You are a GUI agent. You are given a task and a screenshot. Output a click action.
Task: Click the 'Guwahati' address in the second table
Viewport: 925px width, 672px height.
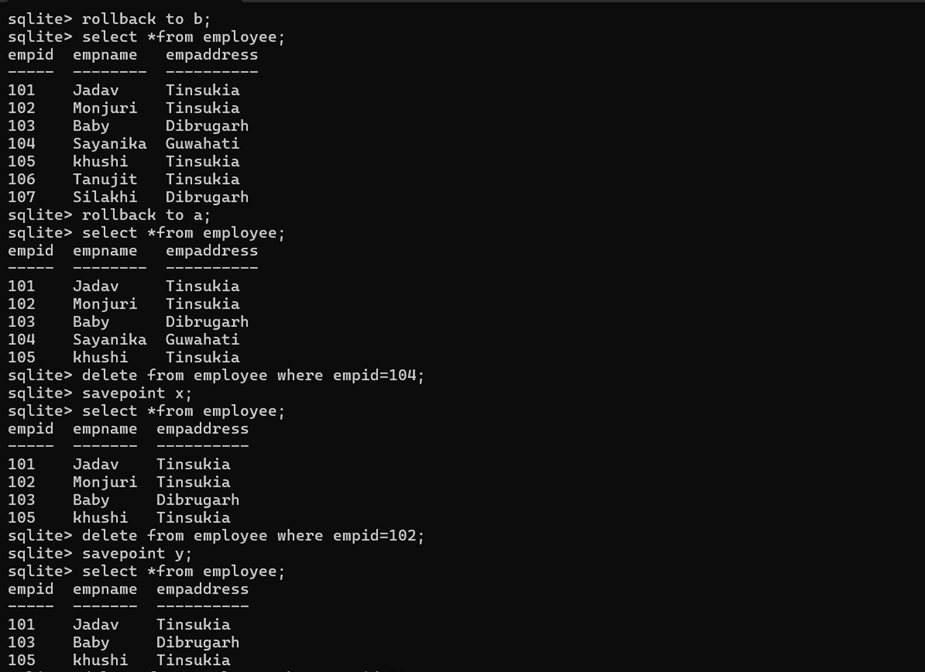point(202,339)
